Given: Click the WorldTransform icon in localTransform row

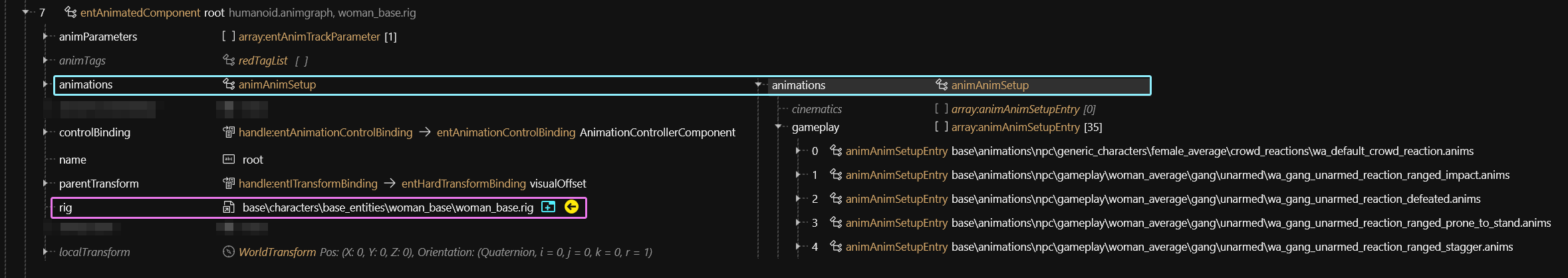Looking at the screenshot, I should (228, 252).
